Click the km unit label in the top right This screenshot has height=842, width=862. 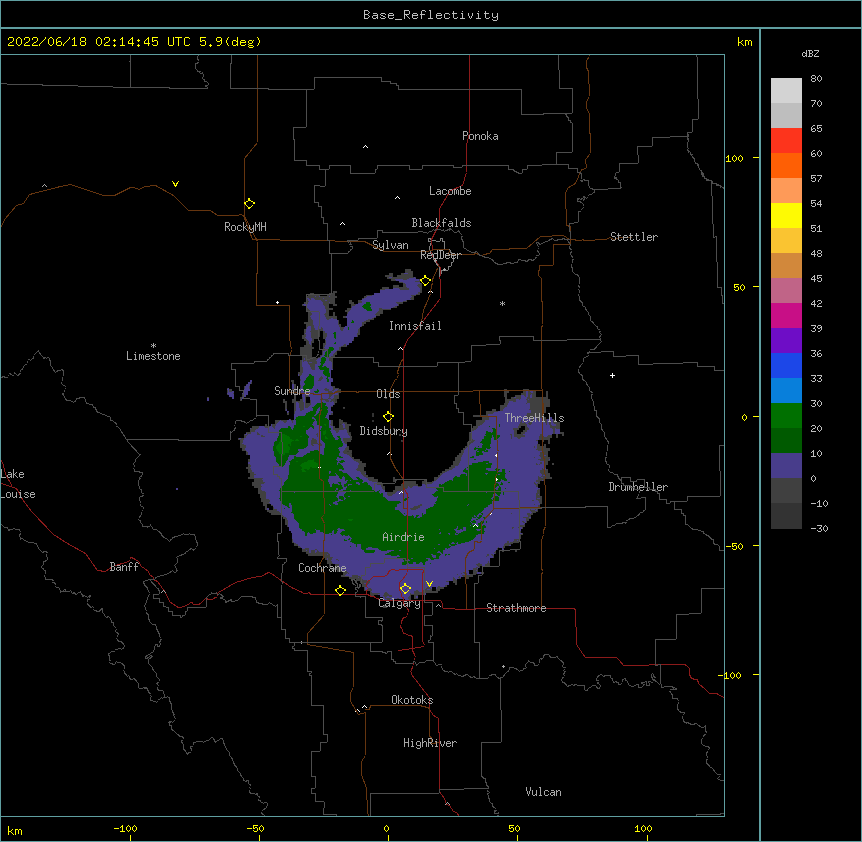click(x=745, y=42)
